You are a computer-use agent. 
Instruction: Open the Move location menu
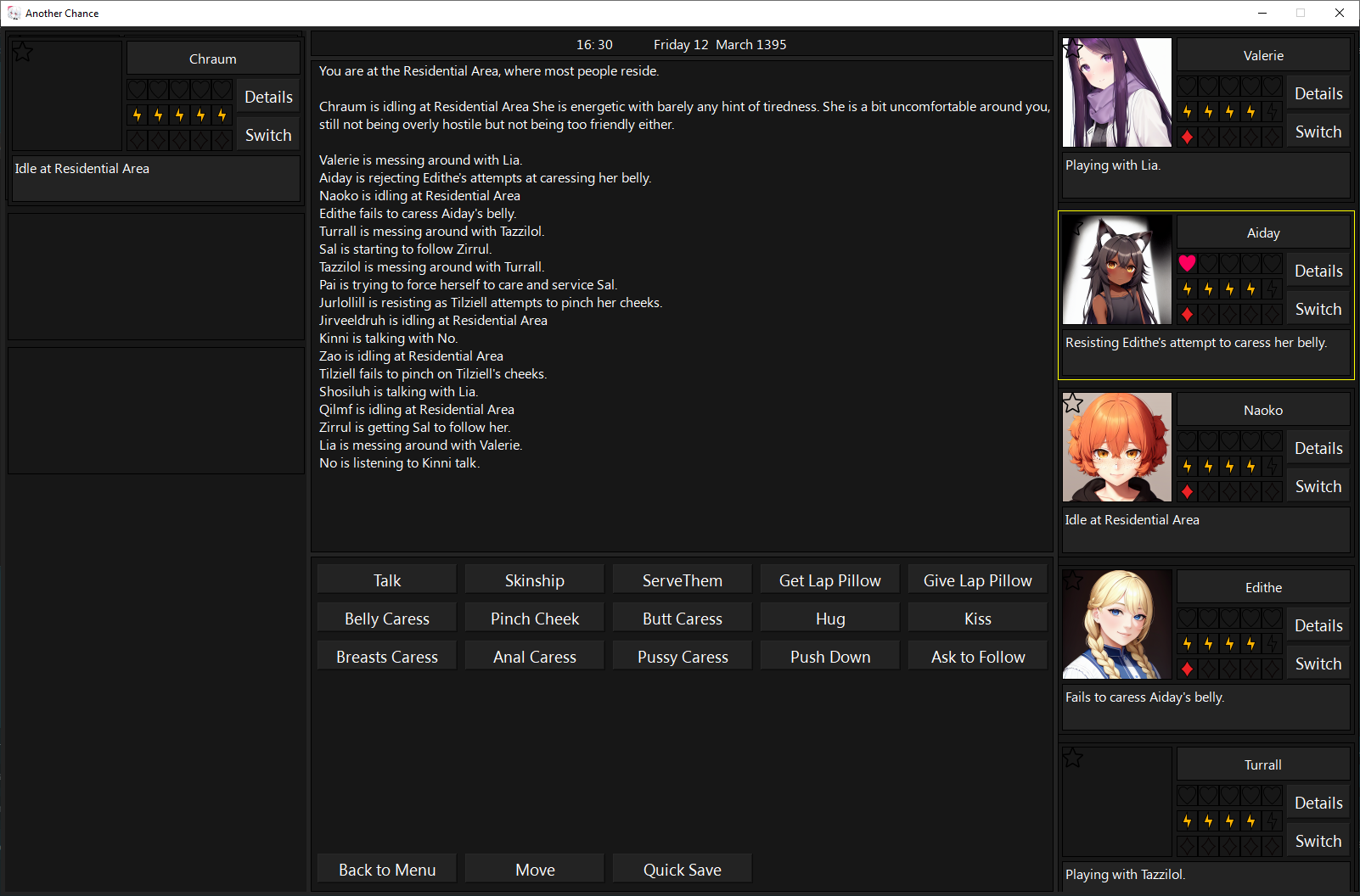(535, 870)
